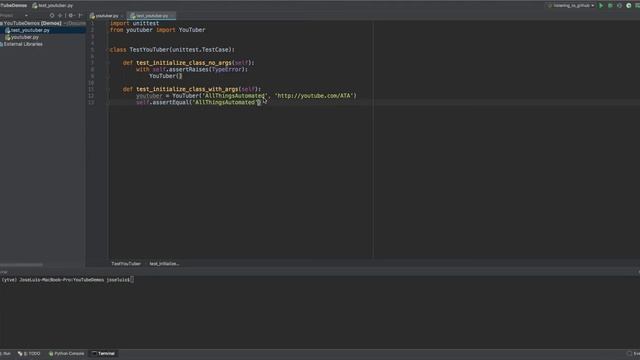Expand External Libraries in project tree

point(22,44)
